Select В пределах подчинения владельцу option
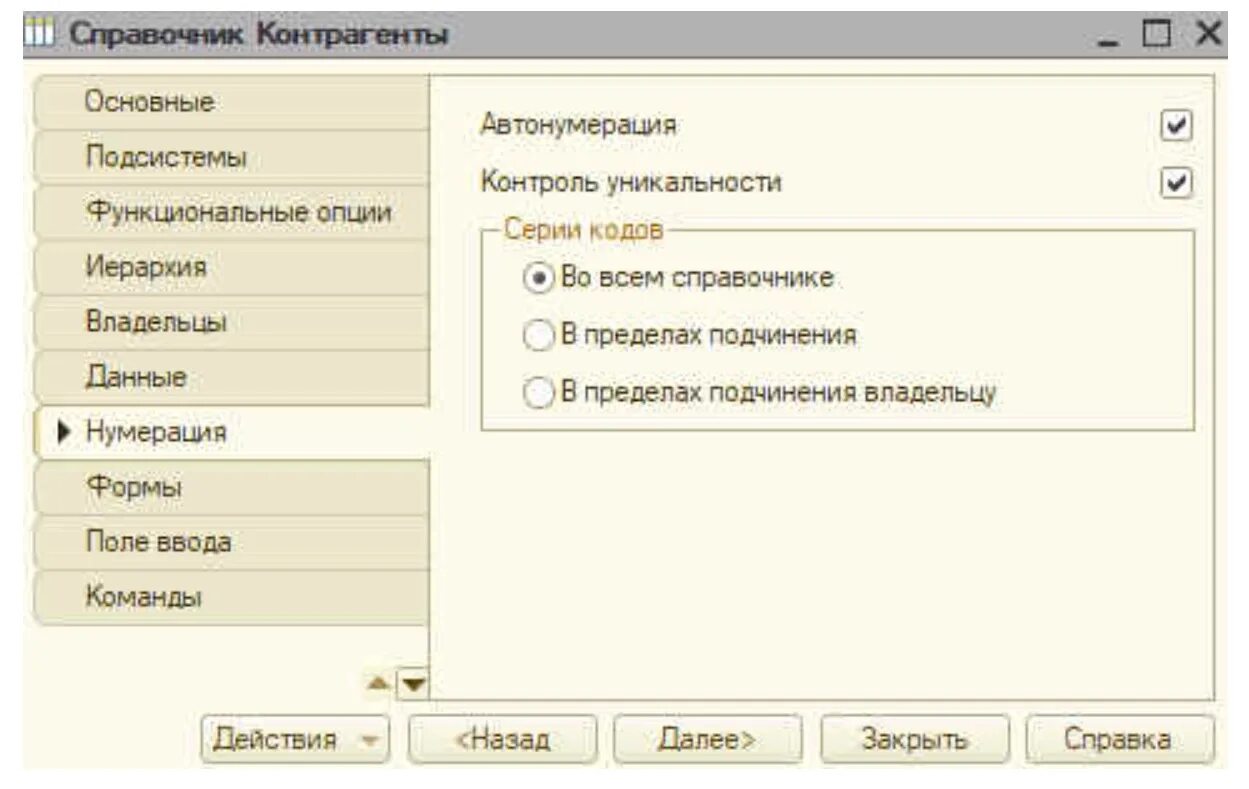The image size is (1249, 789). click(x=540, y=394)
